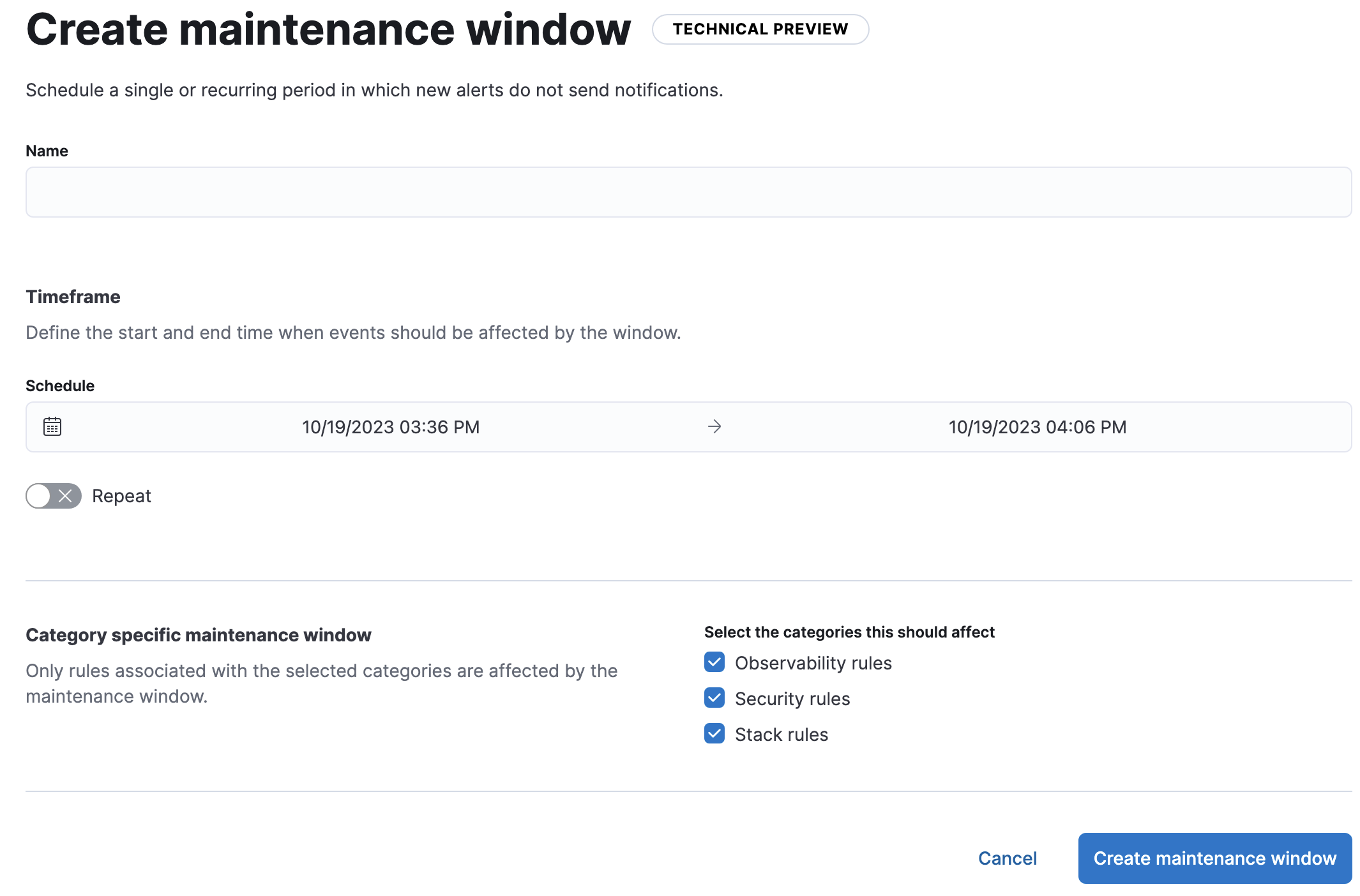Click the Timeframe heading
1360x896 pixels.
coord(73,297)
